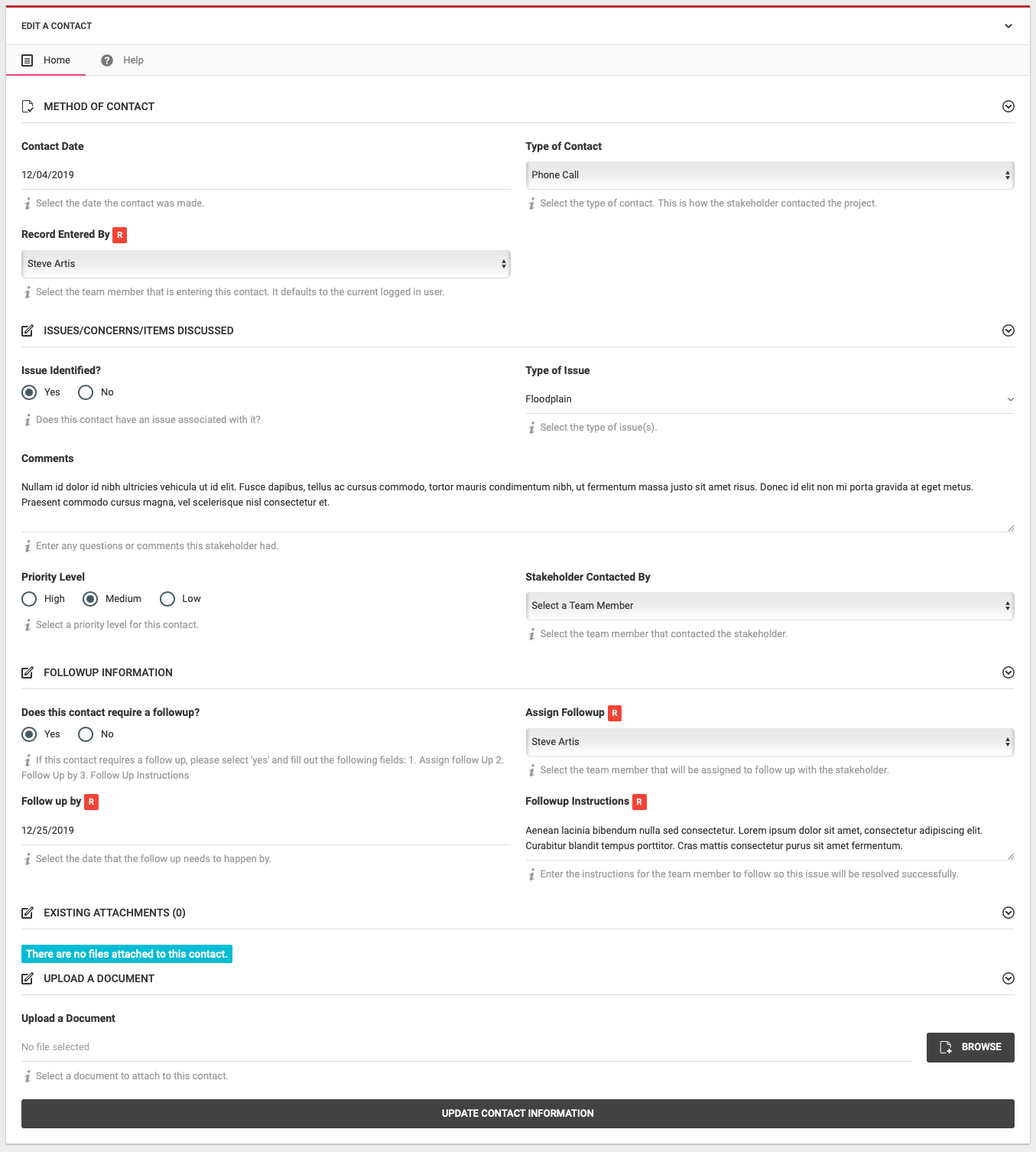Collapse the Method of Contact section chevron
Image resolution: width=1036 pixels, height=1152 pixels.
pyautogui.click(x=1008, y=106)
